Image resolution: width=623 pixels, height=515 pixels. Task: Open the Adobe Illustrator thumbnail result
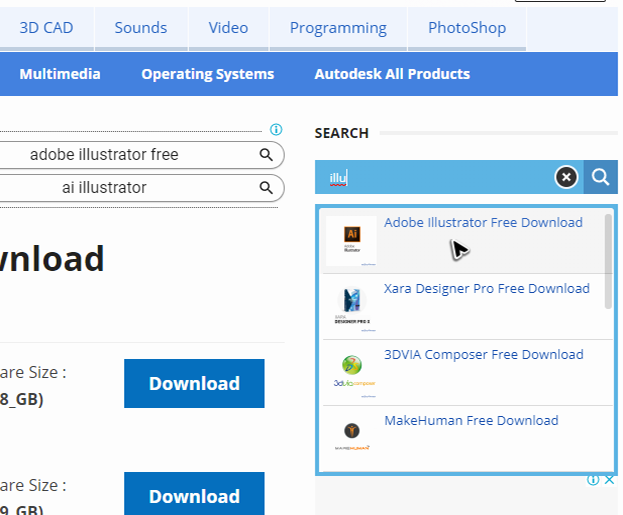click(x=351, y=241)
